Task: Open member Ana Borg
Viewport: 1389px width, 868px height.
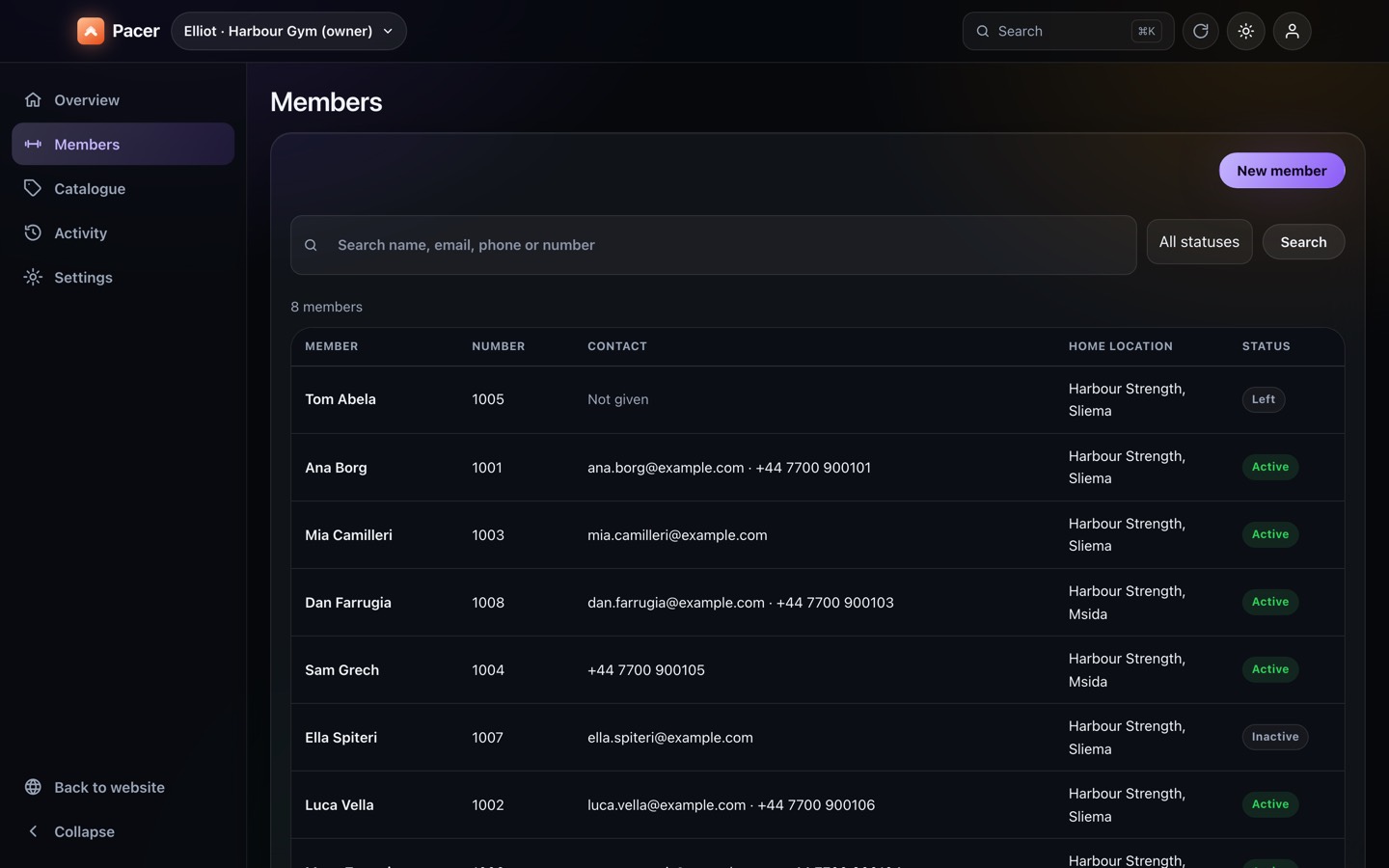Action: click(336, 468)
